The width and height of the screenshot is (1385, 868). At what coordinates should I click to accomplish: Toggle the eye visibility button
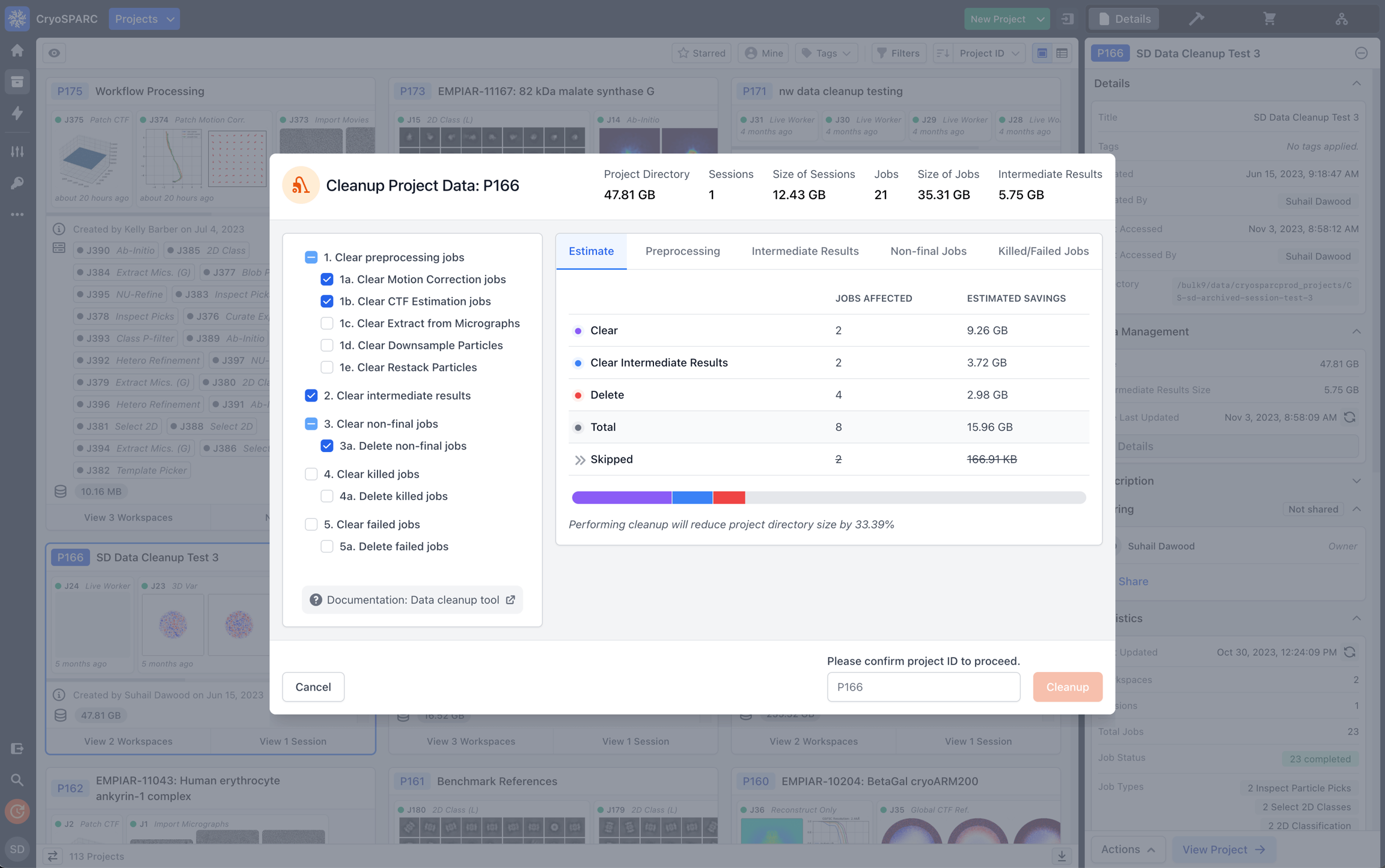pos(54,53)
